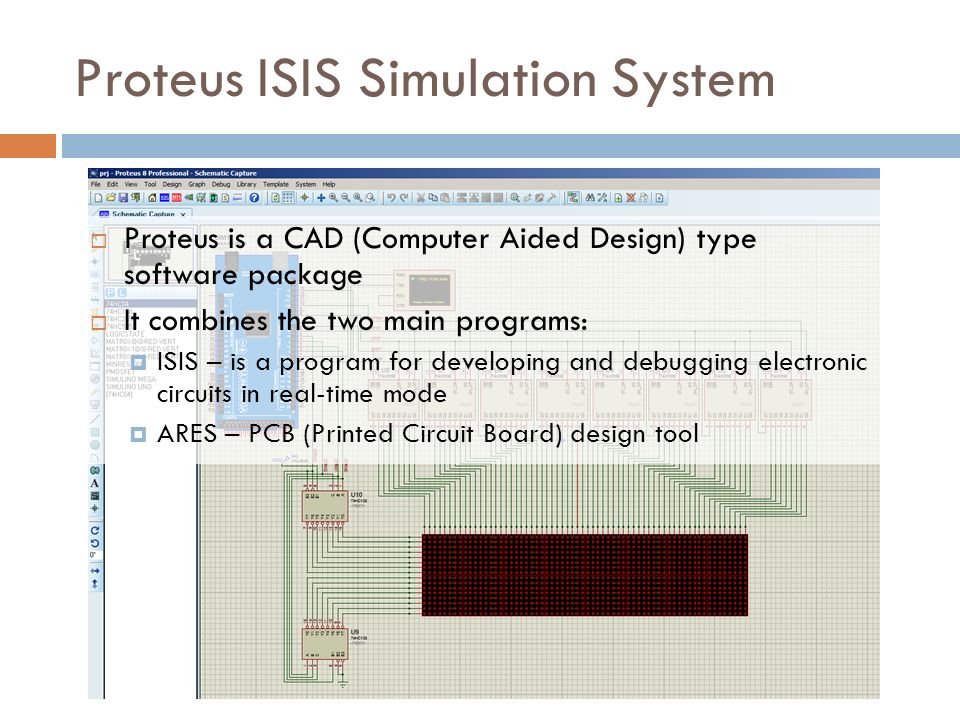Click the Redo arrow icon

[403, 198]
